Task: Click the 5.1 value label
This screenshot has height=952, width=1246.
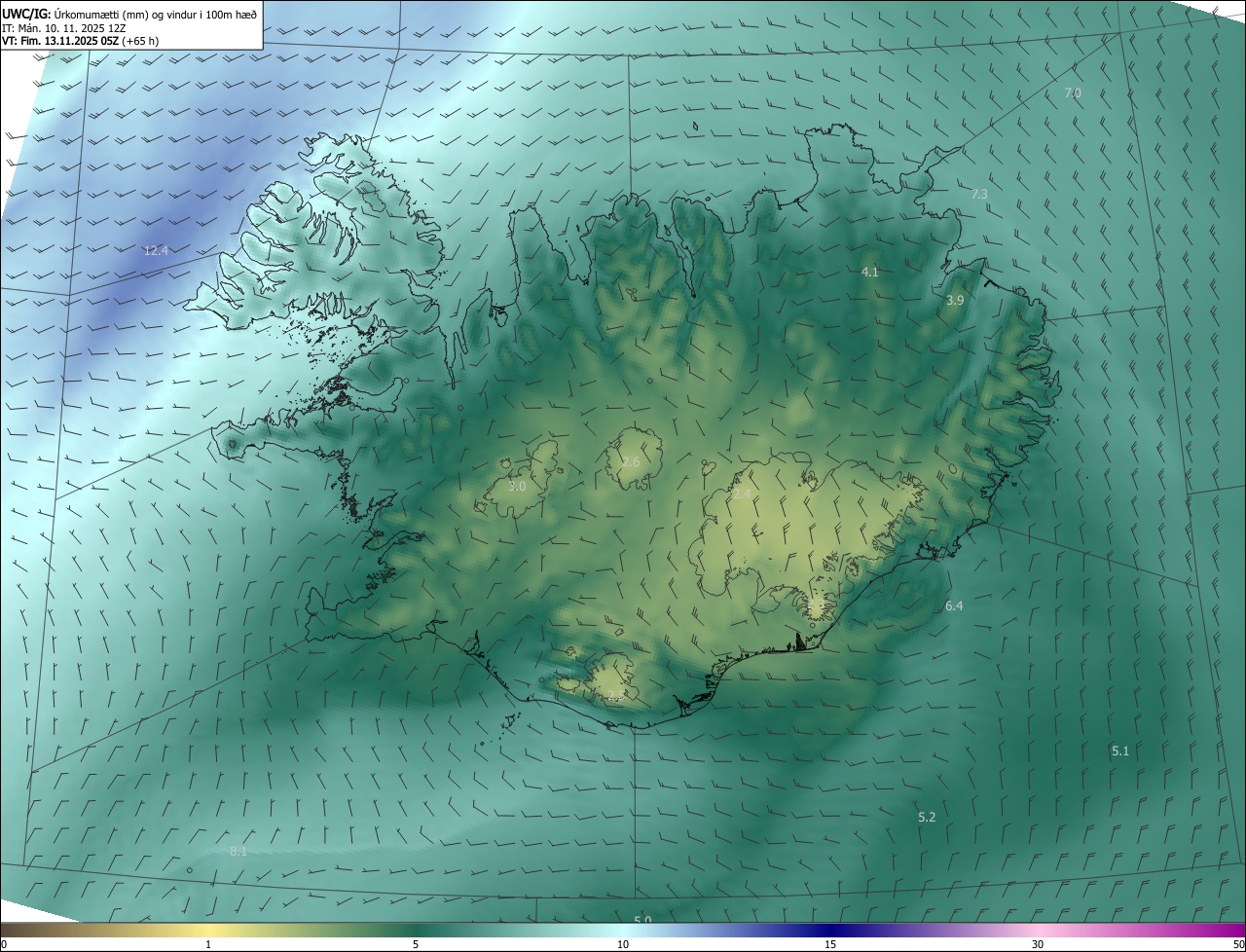Action: coord(1120,751)
